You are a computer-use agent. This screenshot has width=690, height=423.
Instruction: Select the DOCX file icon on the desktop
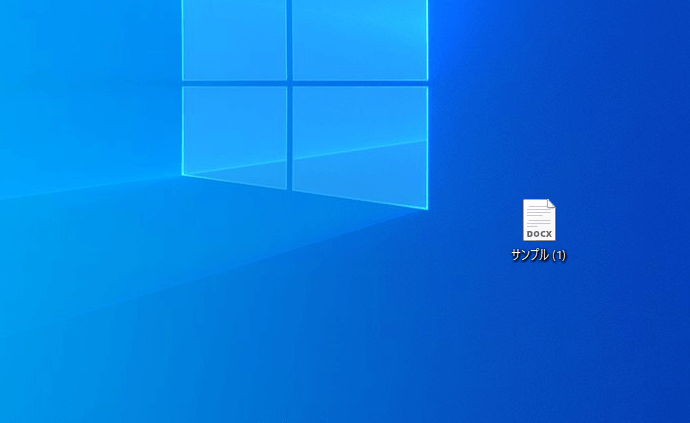(539, 220)
